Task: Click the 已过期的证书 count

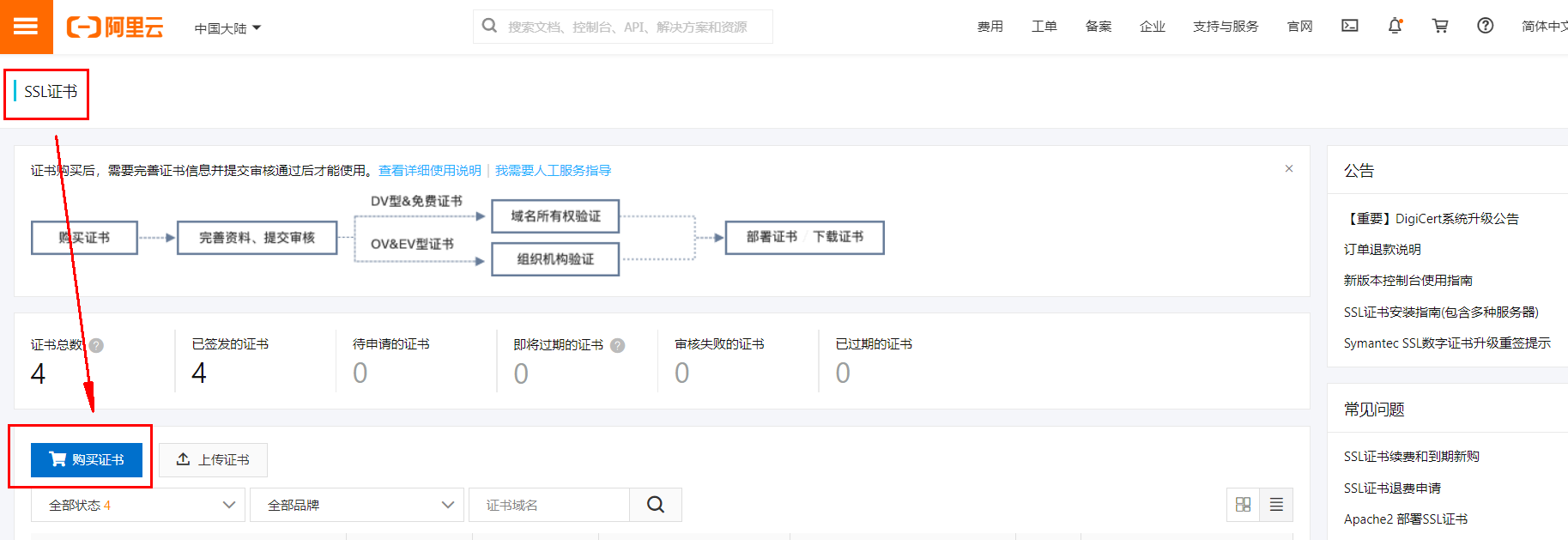Action: tap(844, 373)
